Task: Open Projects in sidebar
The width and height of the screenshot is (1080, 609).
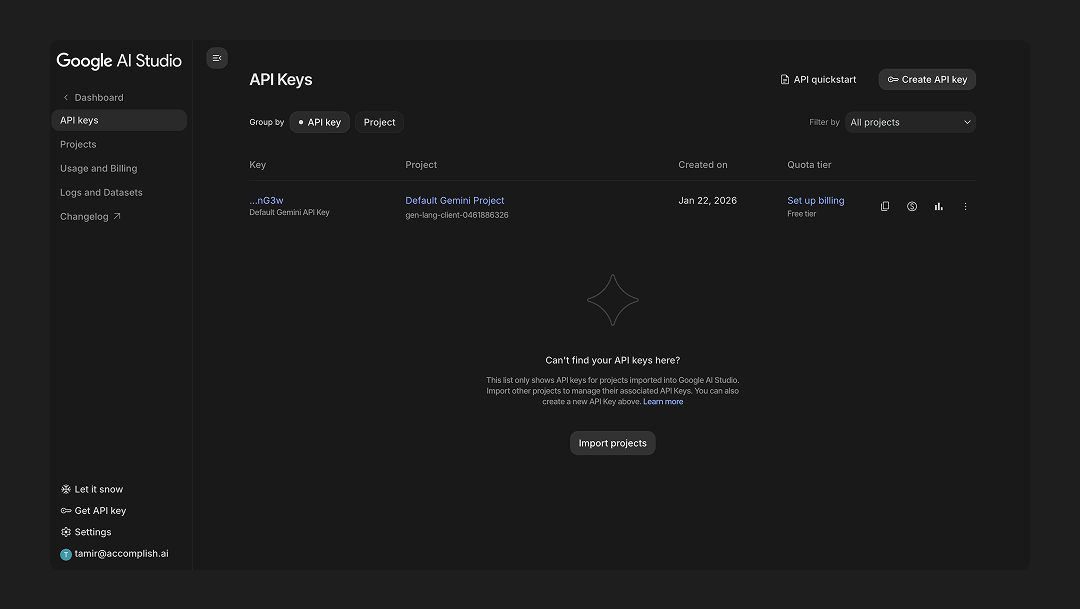Action: click(x=78, y=144)
